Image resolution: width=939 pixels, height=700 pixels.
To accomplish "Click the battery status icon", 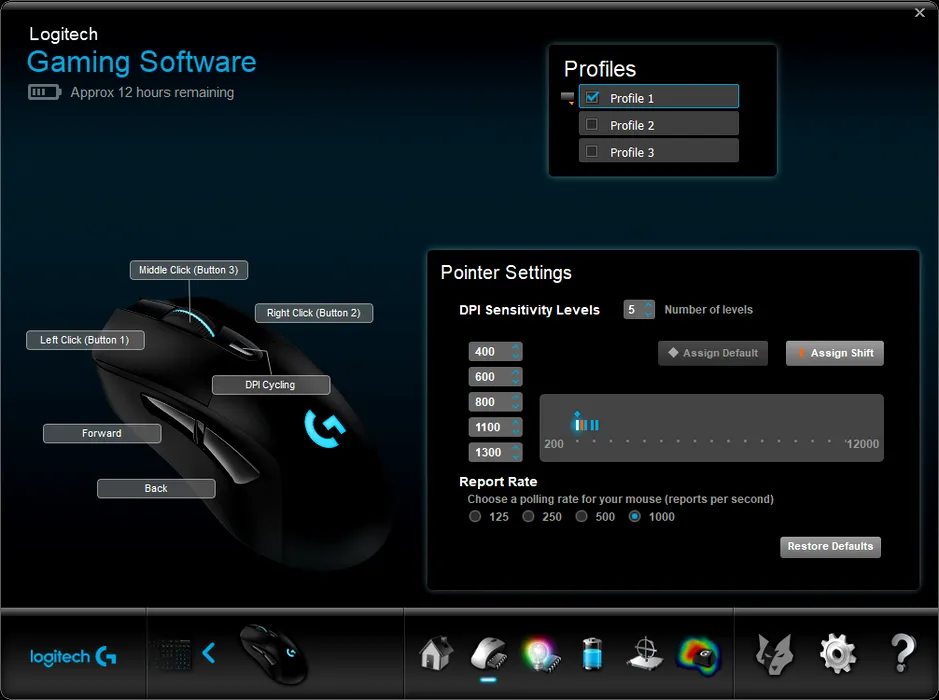I will [44, 92].
